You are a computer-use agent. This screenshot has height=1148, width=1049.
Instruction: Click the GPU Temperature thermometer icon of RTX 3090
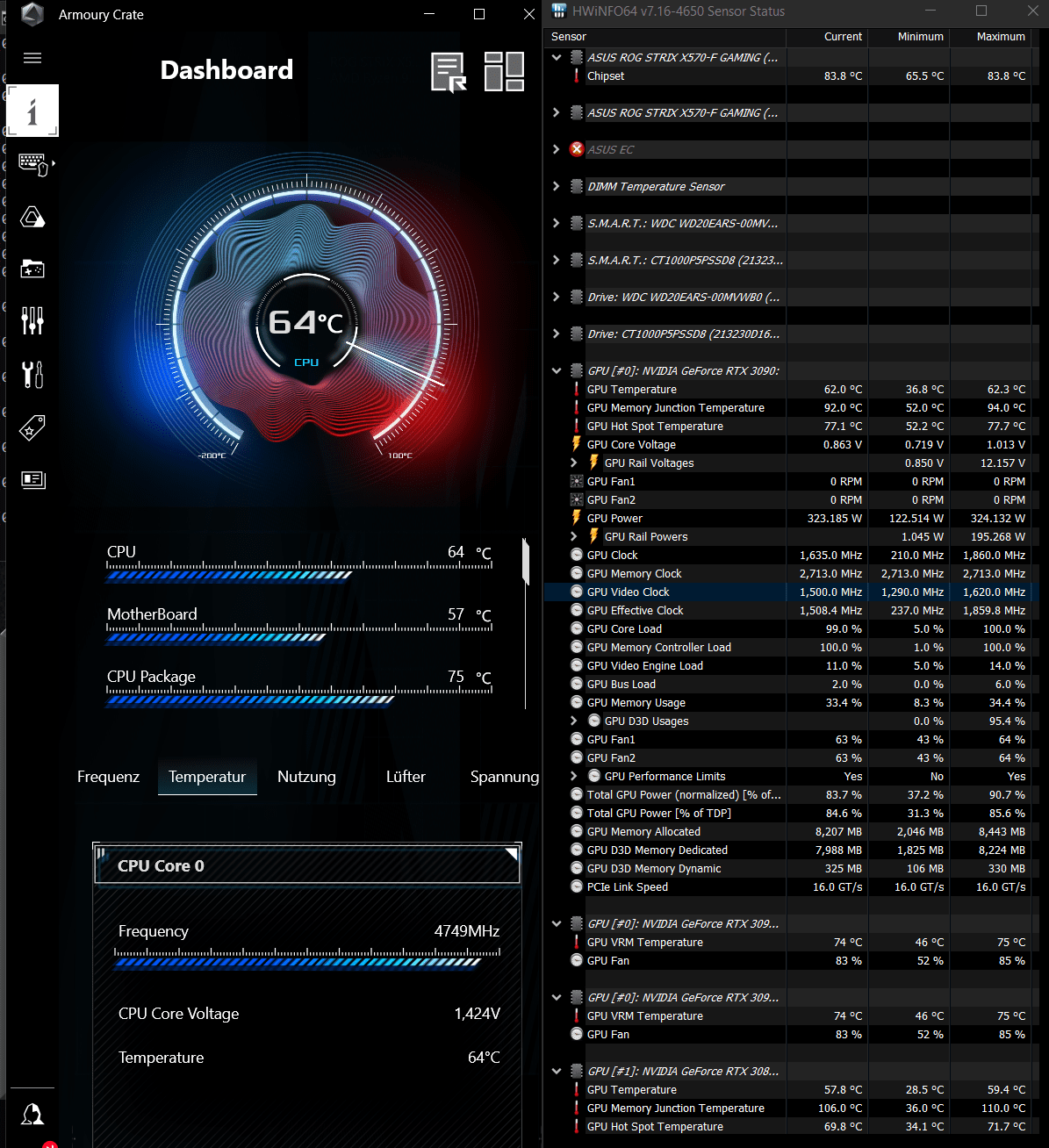577,389
